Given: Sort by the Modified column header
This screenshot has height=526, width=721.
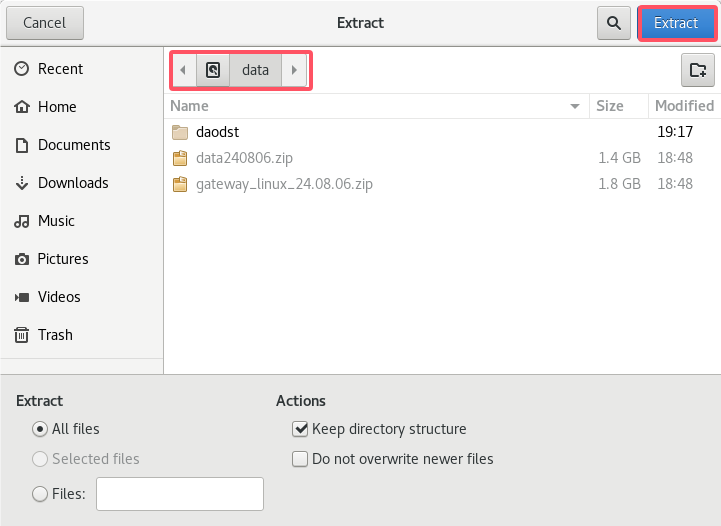Looking at the screenshot, I should pos(684,106).
